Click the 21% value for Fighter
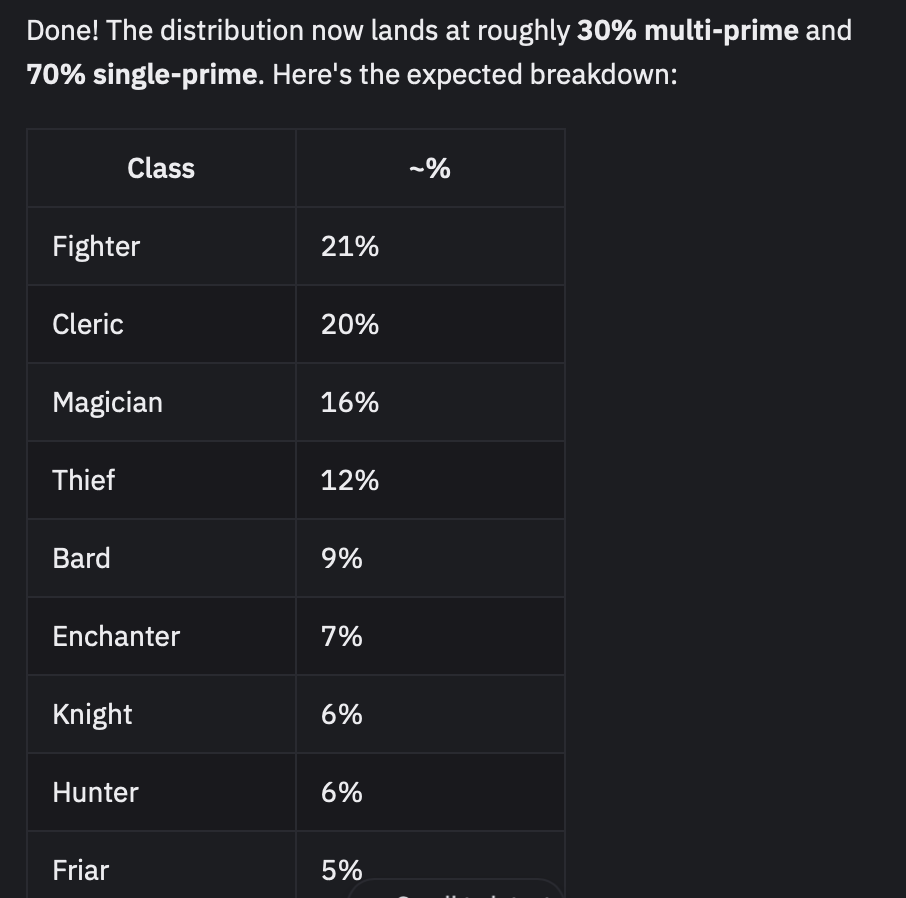Viewport: 906px width, 898px height. 350,246
